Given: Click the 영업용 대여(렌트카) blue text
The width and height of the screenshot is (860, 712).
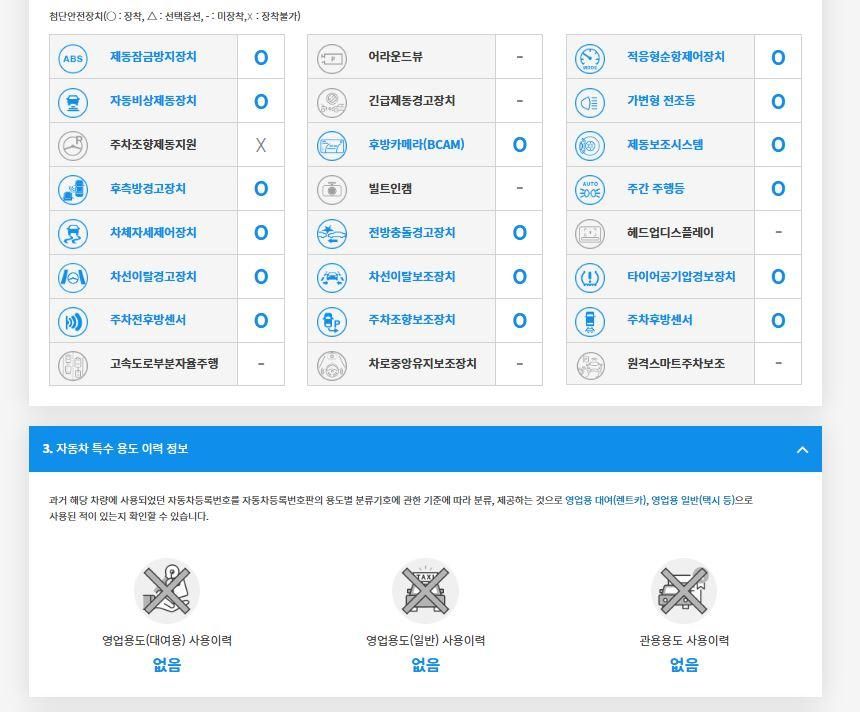Looking at the screenshot, I should click(606, 500).
